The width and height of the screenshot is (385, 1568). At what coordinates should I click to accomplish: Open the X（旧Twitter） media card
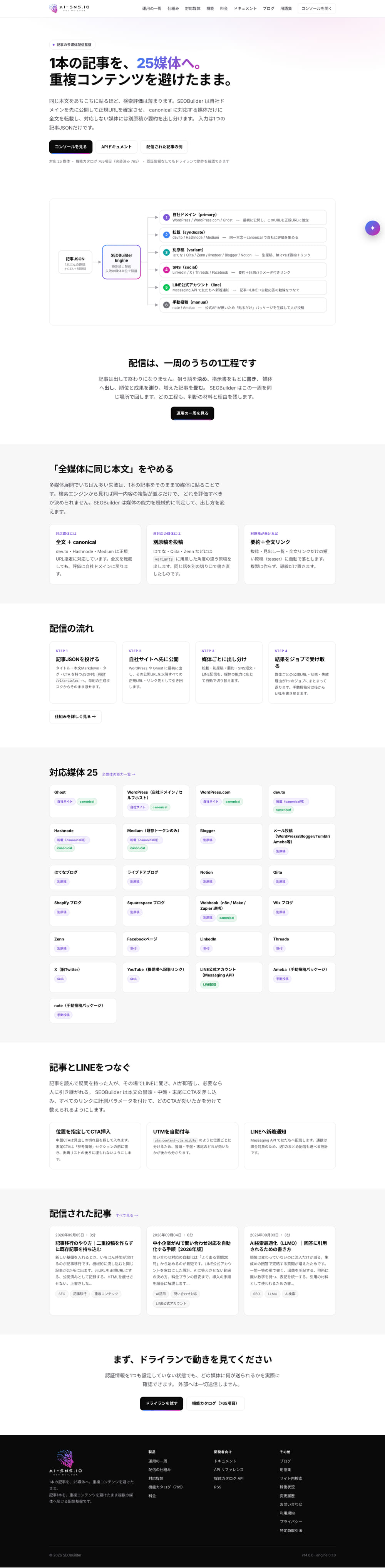point(83,977)
